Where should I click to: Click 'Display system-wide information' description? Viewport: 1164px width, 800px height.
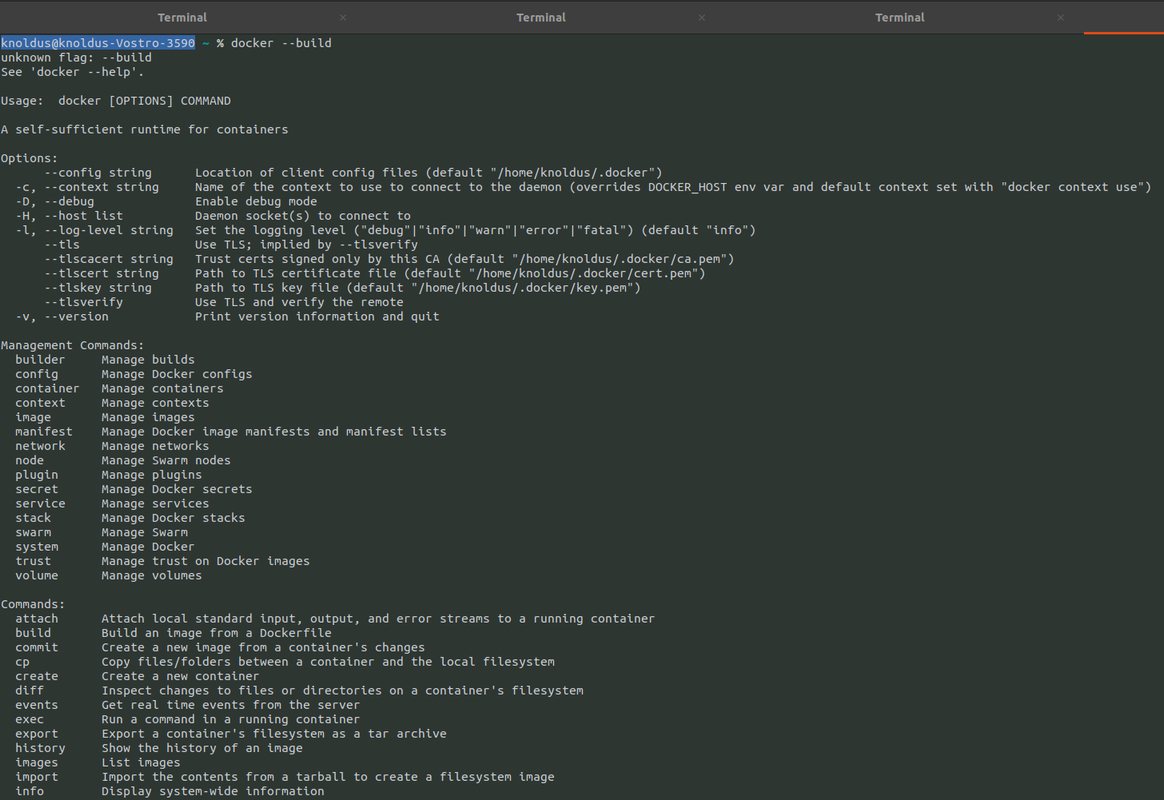tap(213, 791)
